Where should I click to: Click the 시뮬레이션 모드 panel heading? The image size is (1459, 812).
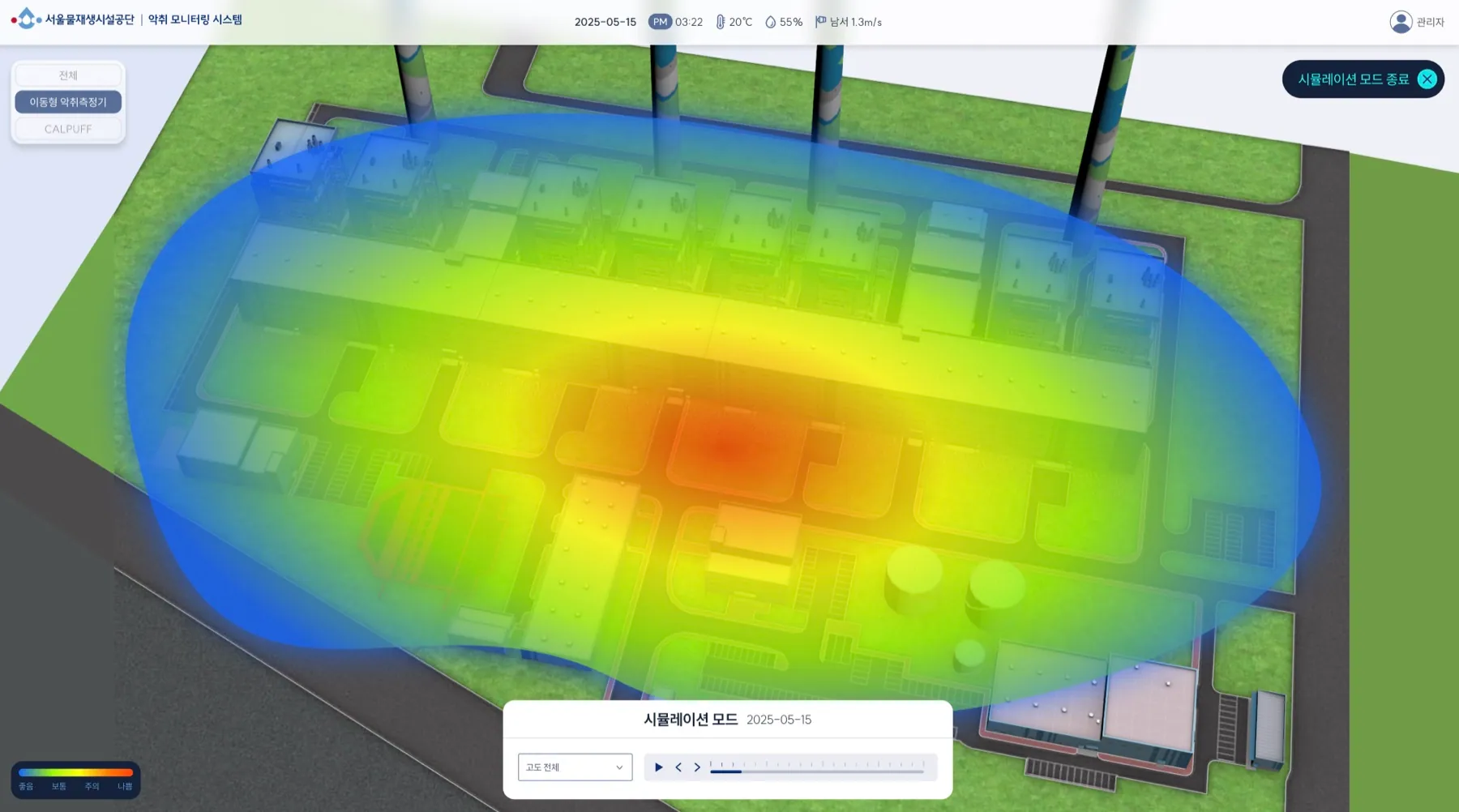pyautogui.click(x=691, y=720)
